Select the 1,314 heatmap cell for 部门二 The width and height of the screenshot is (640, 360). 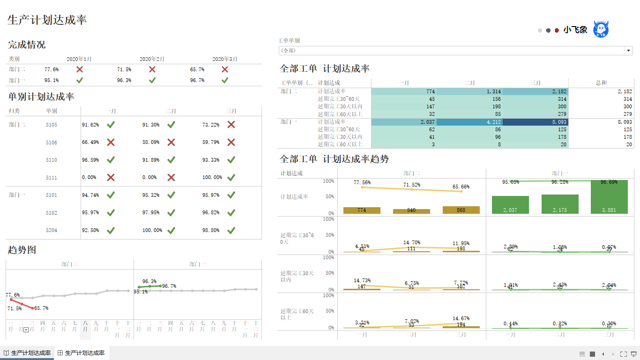click(x=470, y=91)
